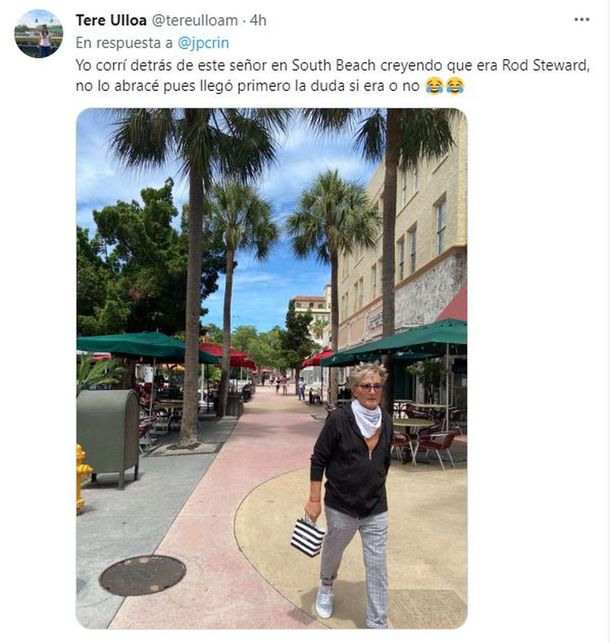
Task: Open the tweet text about South Beach
Action: [x=332, y=75]
